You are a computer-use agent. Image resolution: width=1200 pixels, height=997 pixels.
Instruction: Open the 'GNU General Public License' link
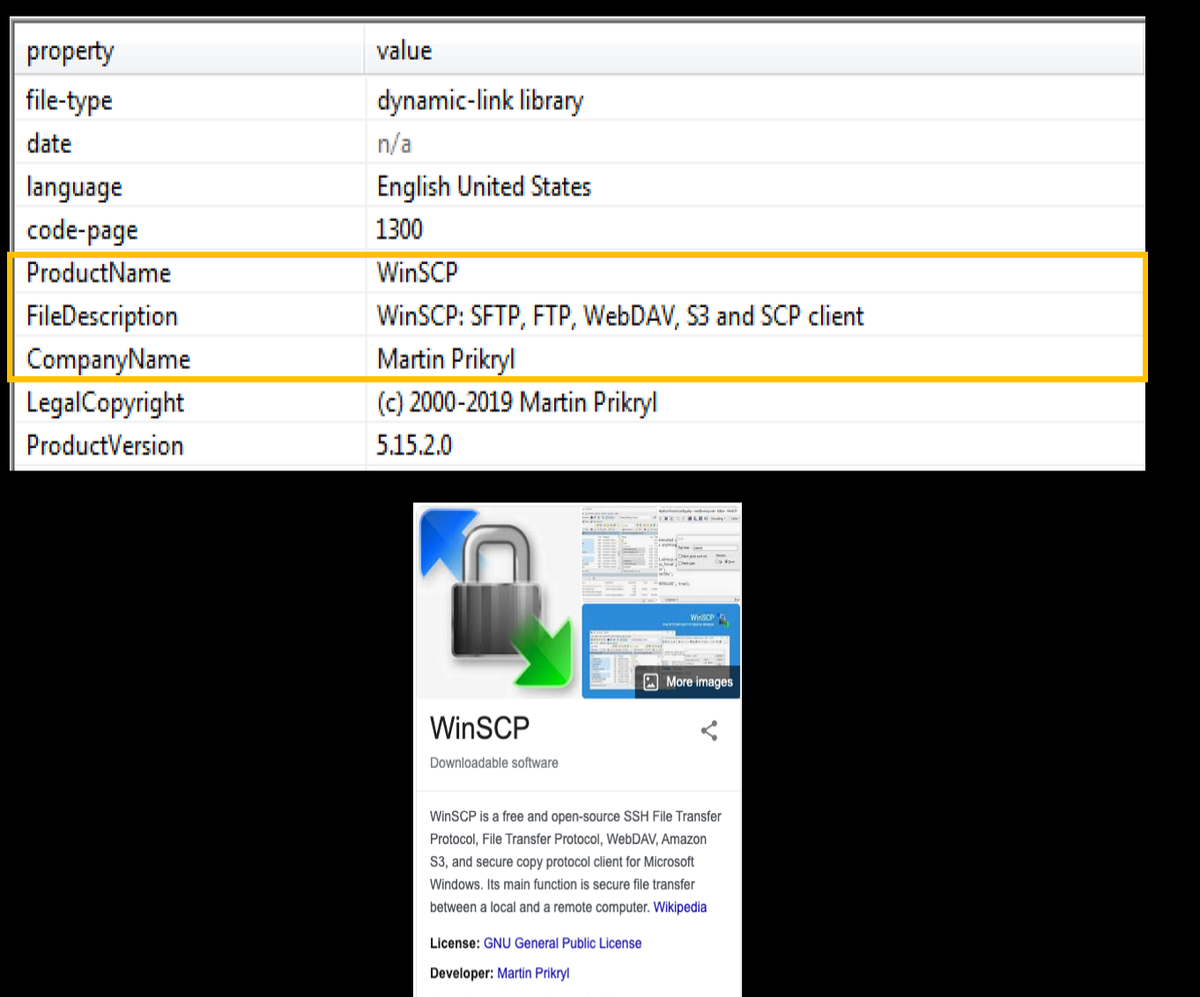pos(563,943)
